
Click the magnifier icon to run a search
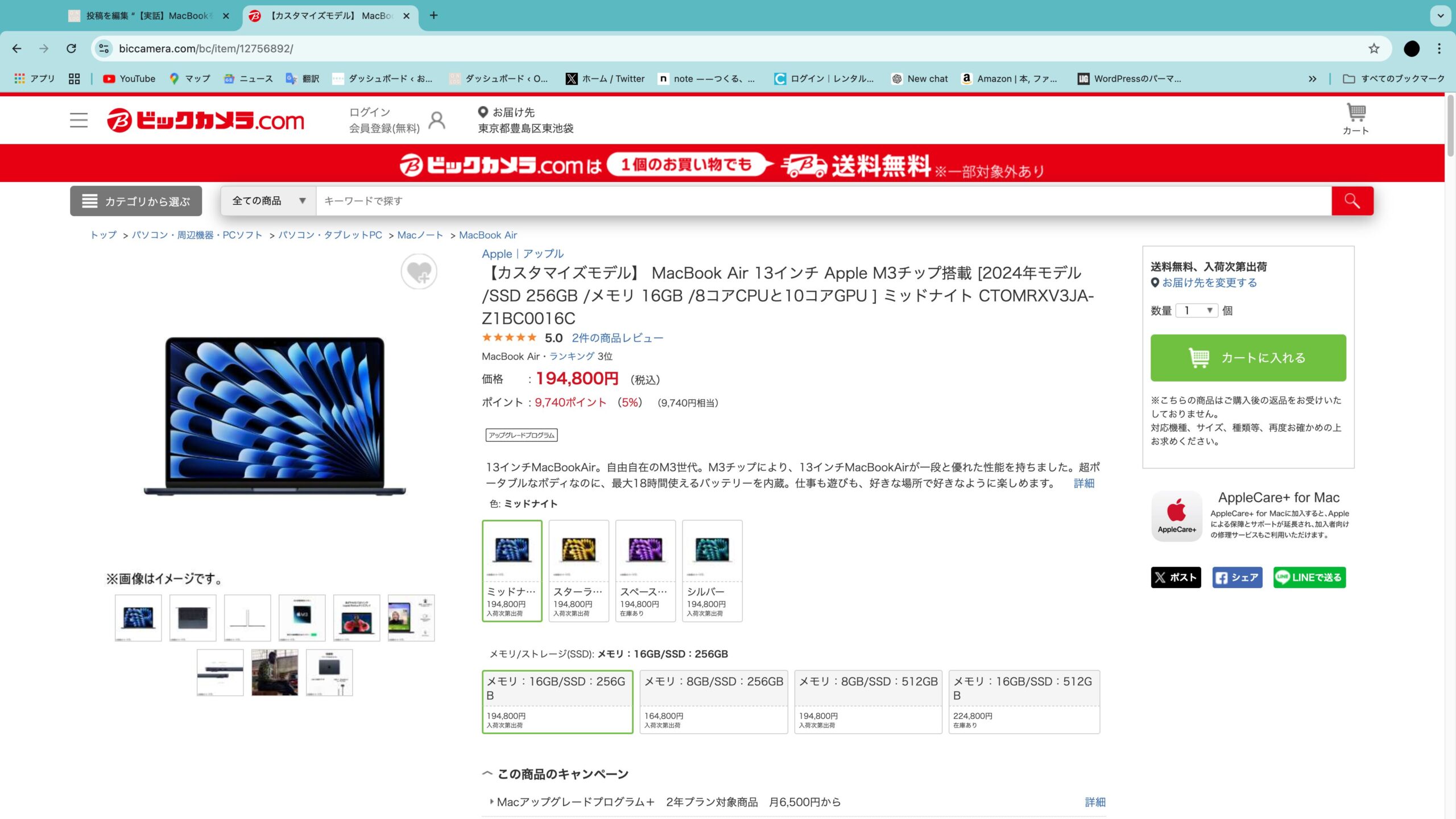click(1352, 200)
